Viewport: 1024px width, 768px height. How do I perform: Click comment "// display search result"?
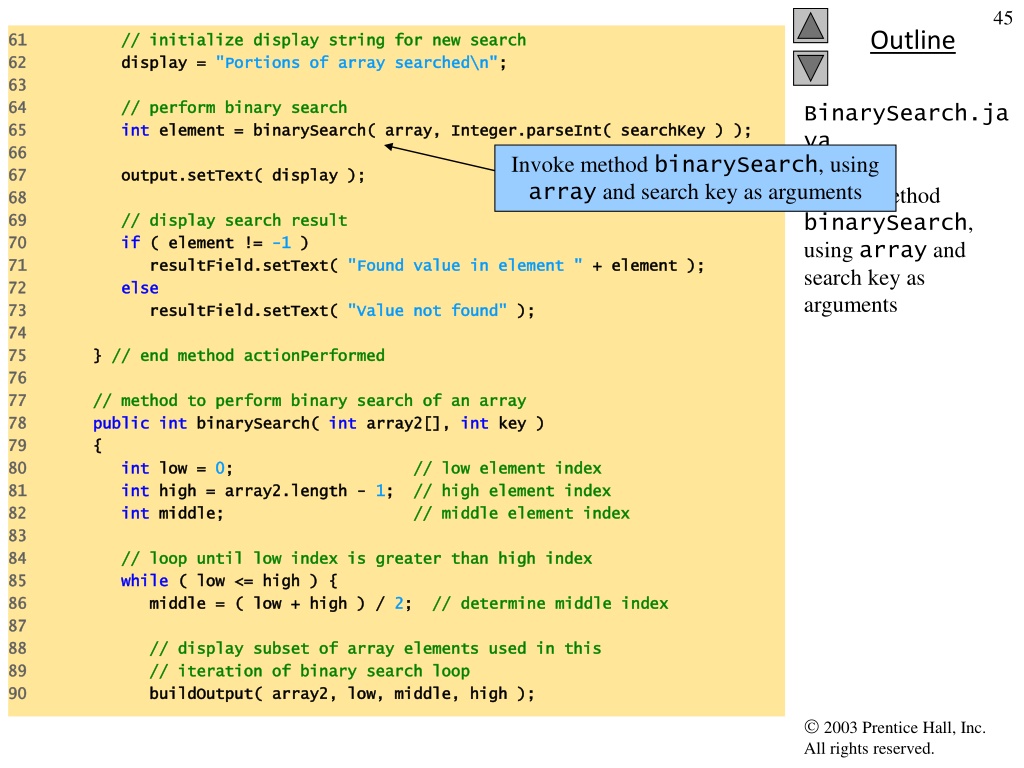coord(234,221)
